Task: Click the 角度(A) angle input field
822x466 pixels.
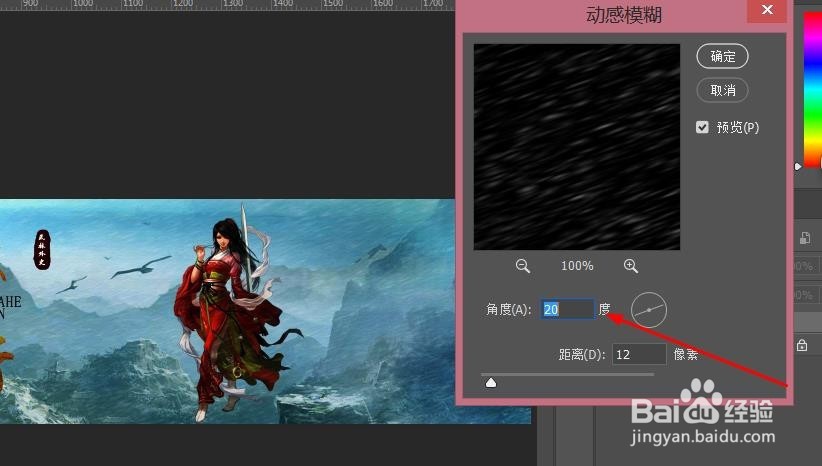Action: pos(568,309)
